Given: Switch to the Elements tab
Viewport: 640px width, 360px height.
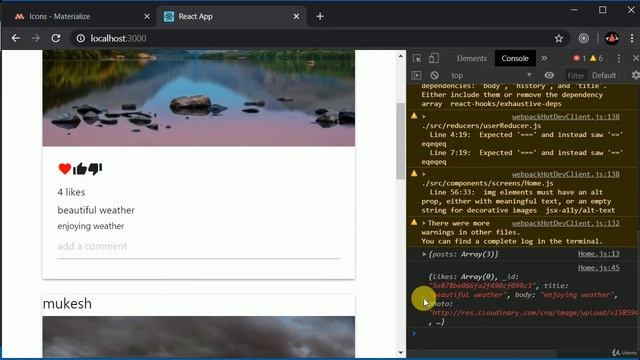Looking at the screenshot, I should click(x=471, y=58).
